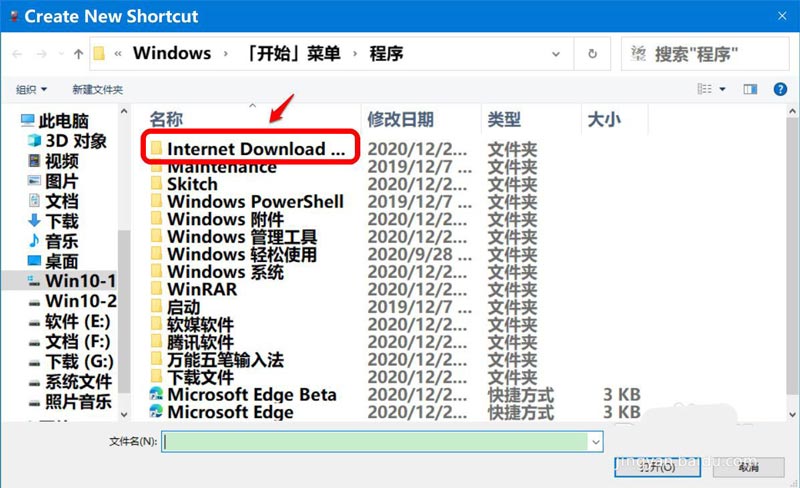
Task: Select Win10-2 drive in the sidebar
Action: pos(72,301)
